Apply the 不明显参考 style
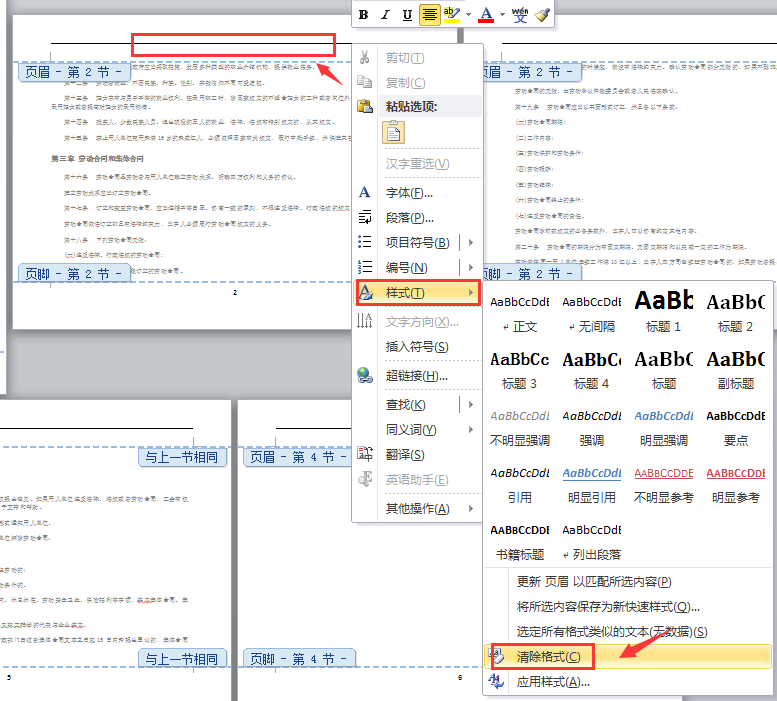This screenshot has height=701, width=777. 664,485
